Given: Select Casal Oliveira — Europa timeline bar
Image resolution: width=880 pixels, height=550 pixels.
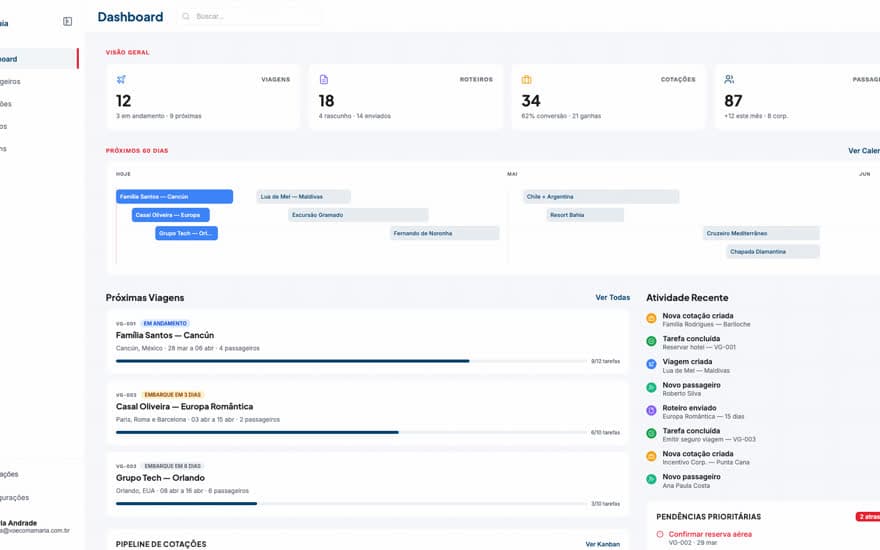Looking at the screenshot, I should (x=171, y=215).
